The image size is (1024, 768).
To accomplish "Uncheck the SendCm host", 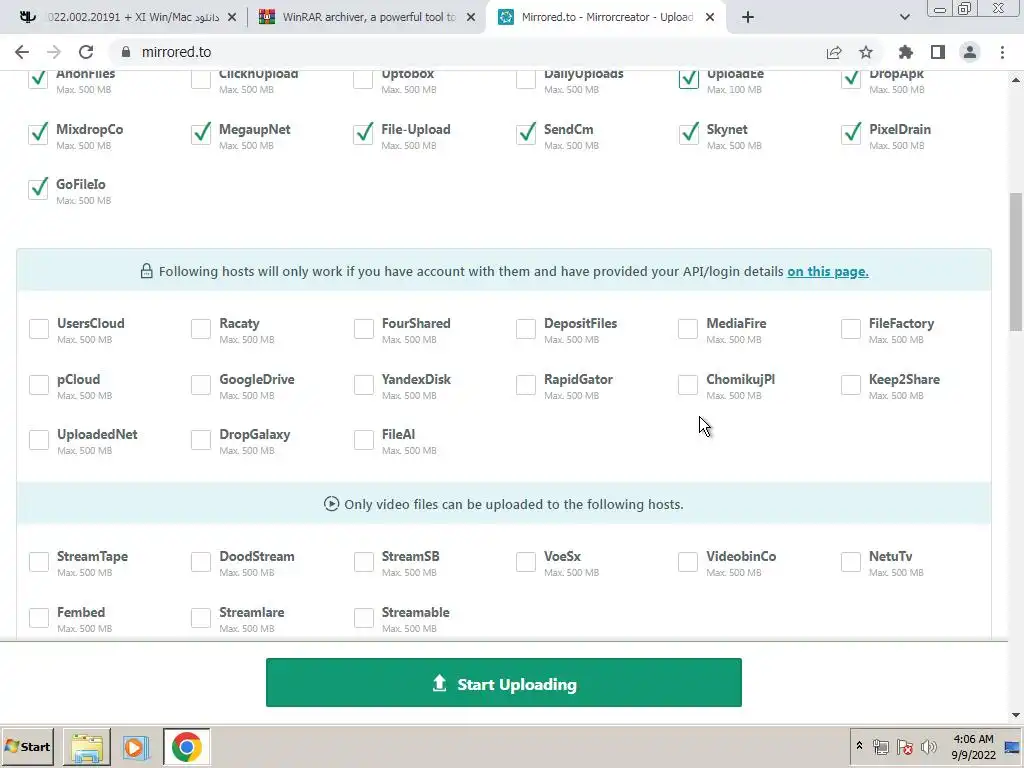I will coord(526,133).
